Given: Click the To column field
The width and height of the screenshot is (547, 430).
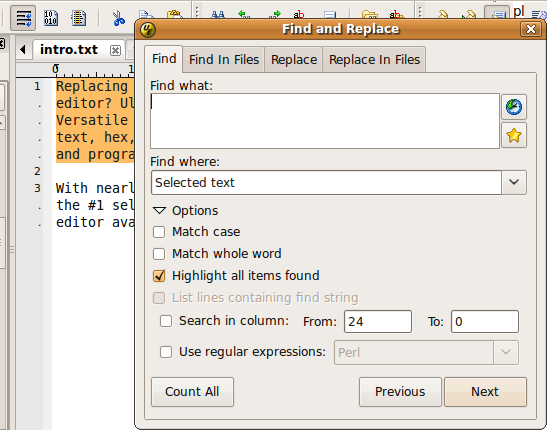Looking at the screenshot, I should coord(485,322).
